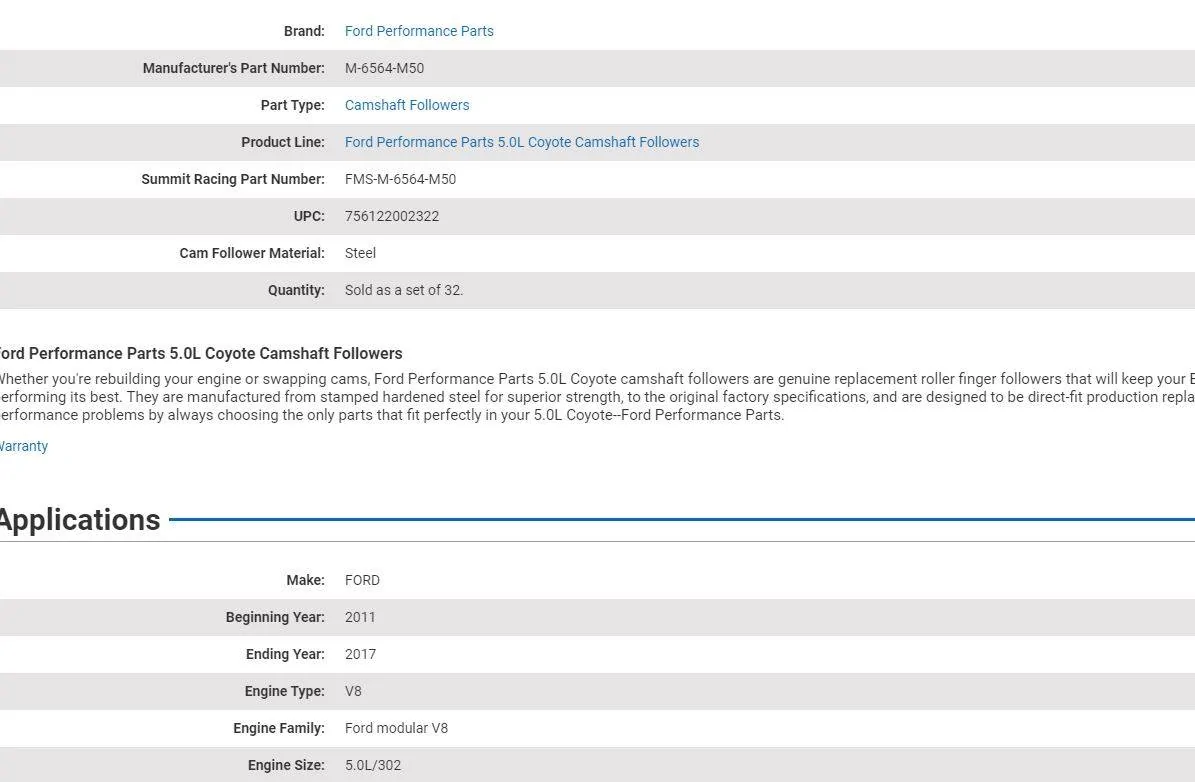Image resolution: width=1195 pixels, height=782 pixels.
Task: Click the 5.0L/302 engine size value
Action: click(373, 766)
